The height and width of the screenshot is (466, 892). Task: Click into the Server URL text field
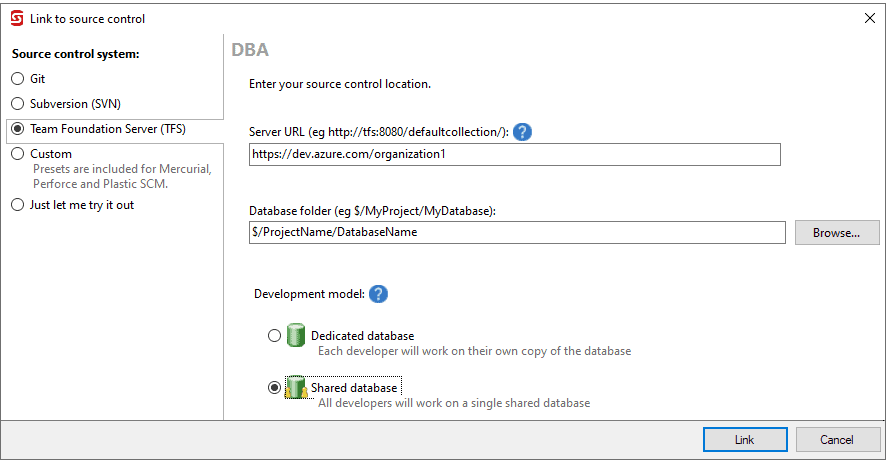514,155
